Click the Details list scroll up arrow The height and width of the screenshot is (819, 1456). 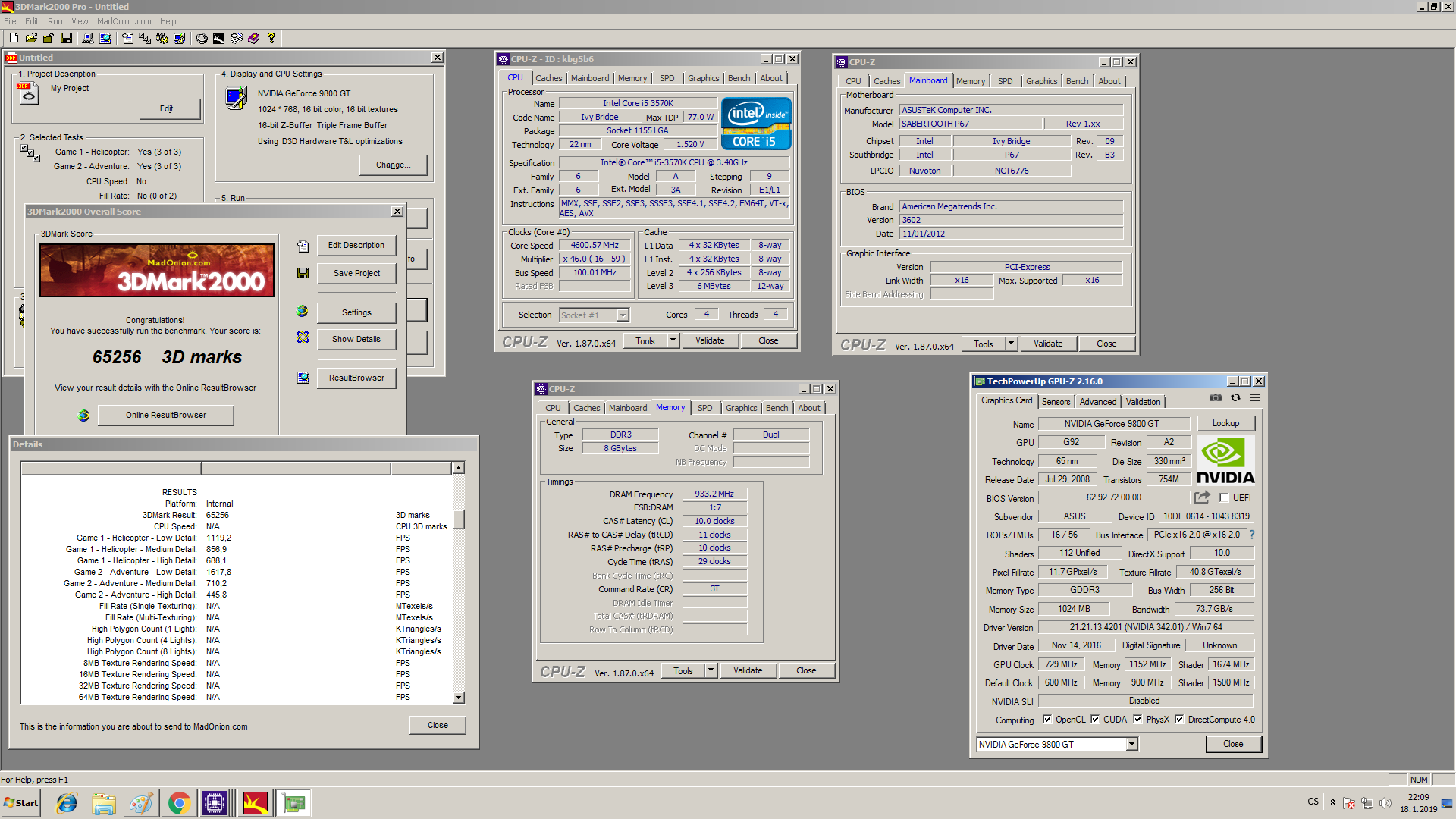click(x=459, y=468)
